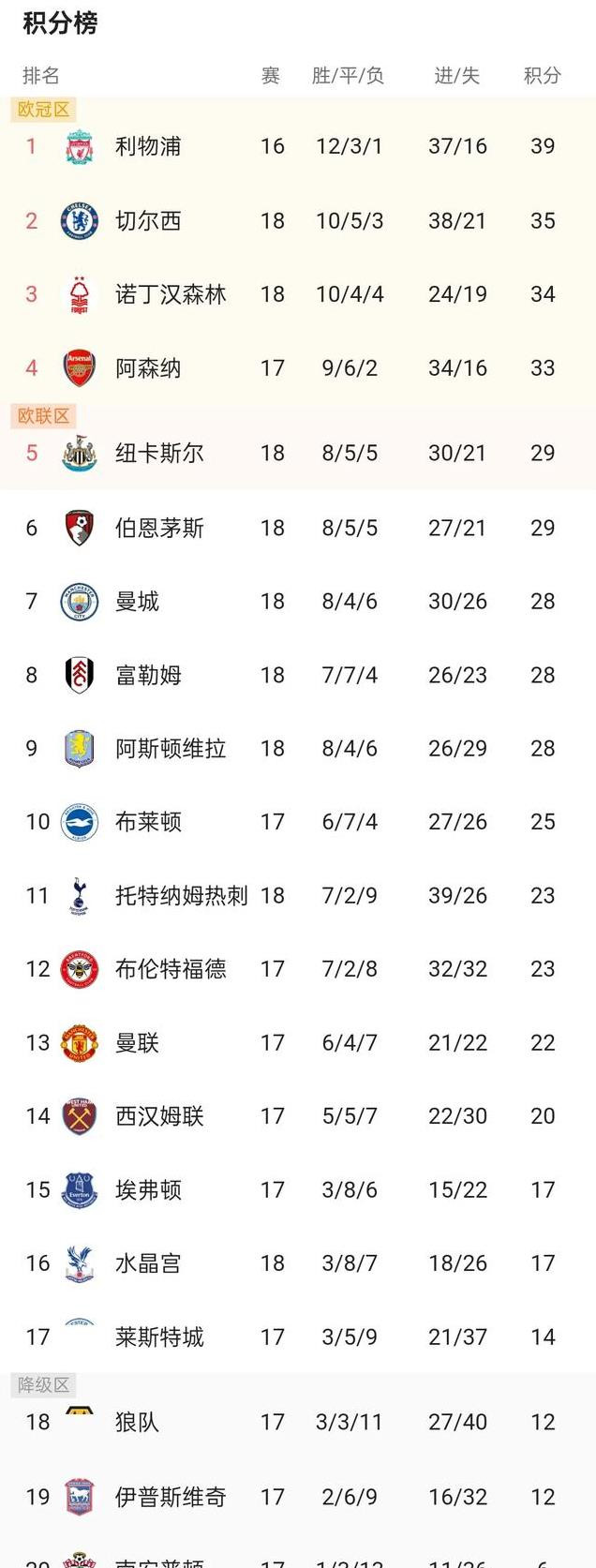Tap the 胜/平/负 column header
The image size is (596, 1568).
pyautogui.click(x=349, y=76)
